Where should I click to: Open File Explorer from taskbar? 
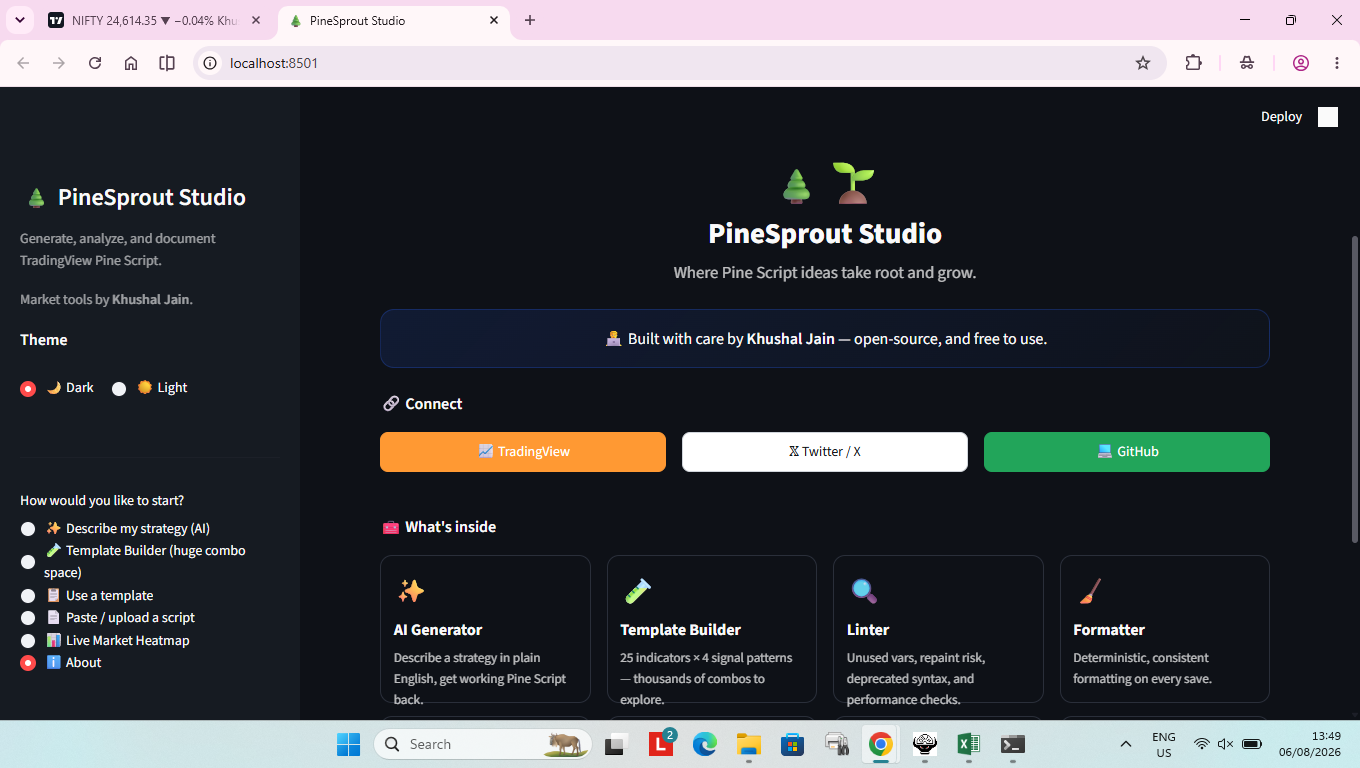pos(749,744)
